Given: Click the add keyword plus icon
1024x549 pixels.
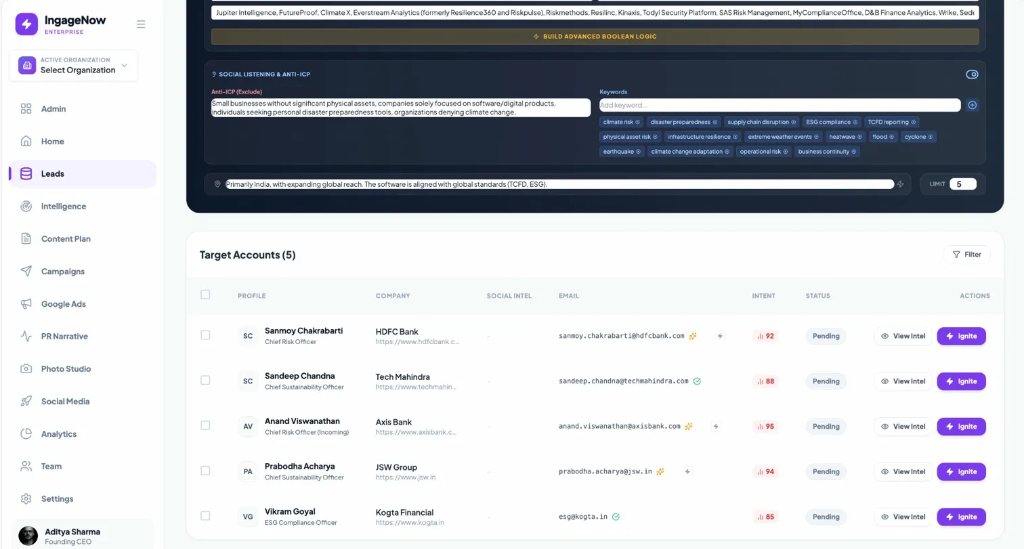Looking at the screenshot, I should pos(972,105).
